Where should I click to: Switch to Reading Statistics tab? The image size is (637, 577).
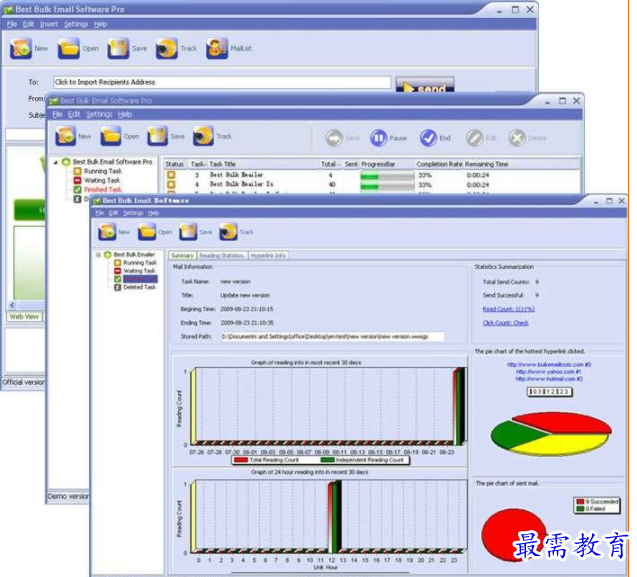click(x=222, y=256)
